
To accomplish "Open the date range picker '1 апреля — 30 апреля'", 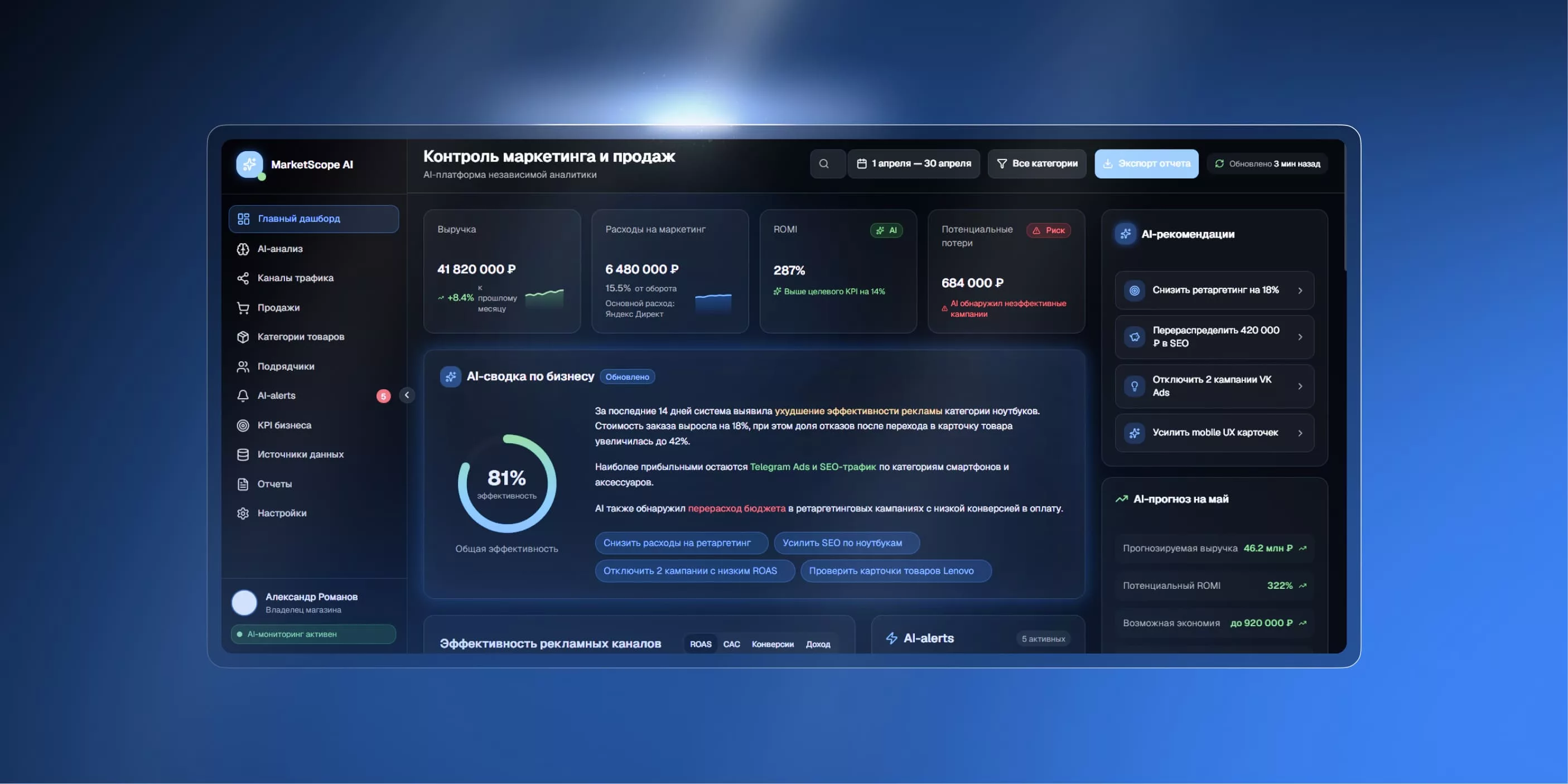I will (914, 164).
